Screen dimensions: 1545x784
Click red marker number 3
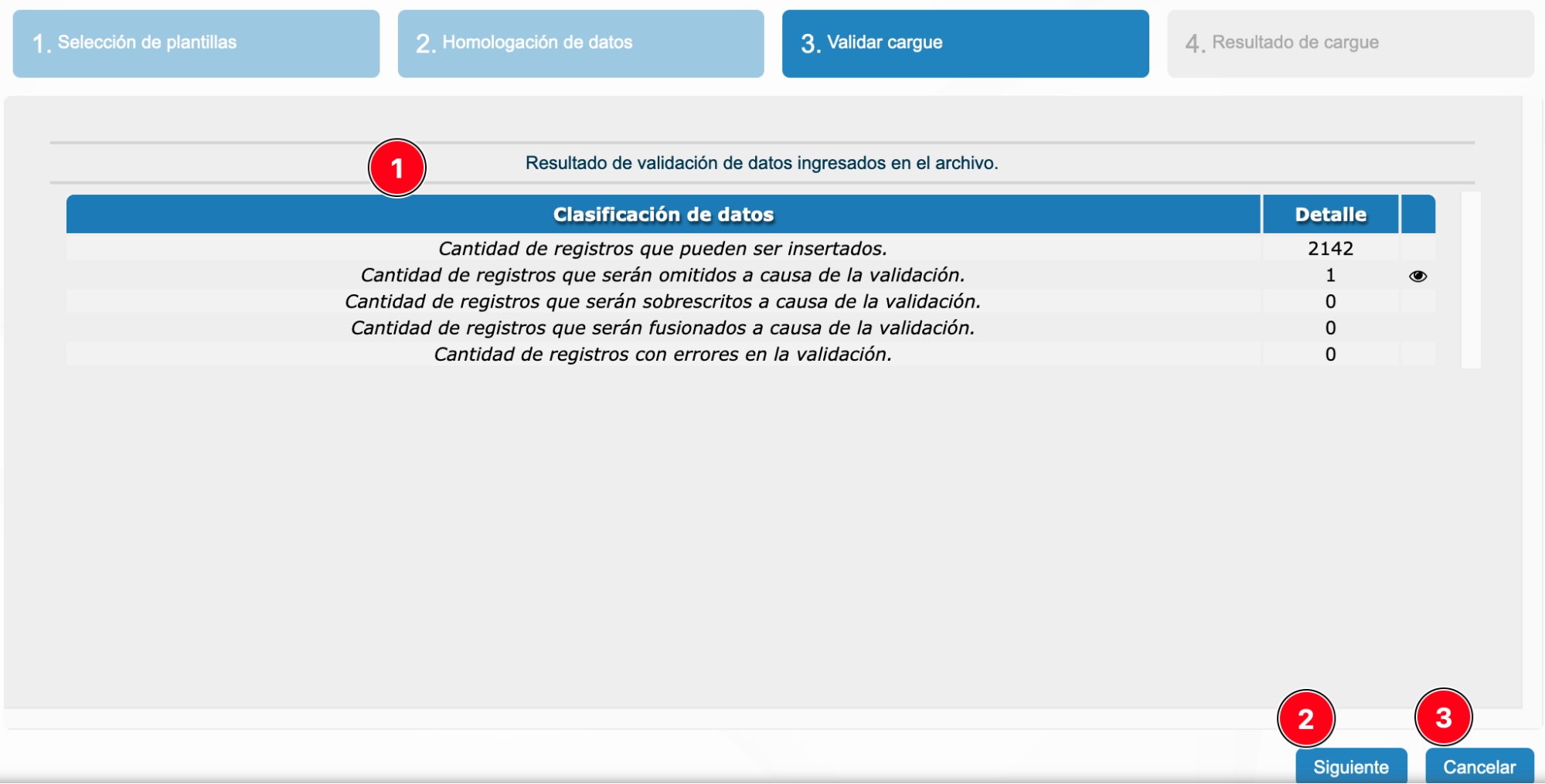pos(1443,718)
